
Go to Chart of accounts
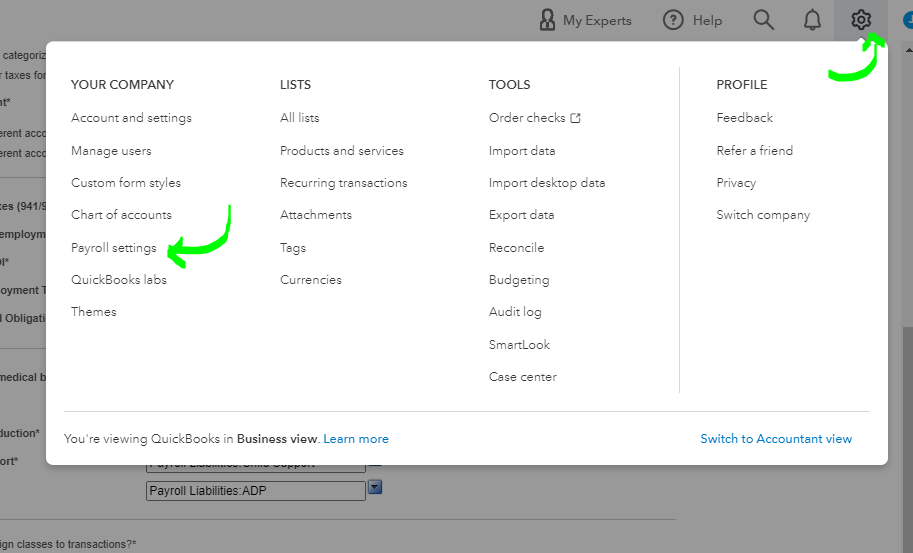(121, 215)
